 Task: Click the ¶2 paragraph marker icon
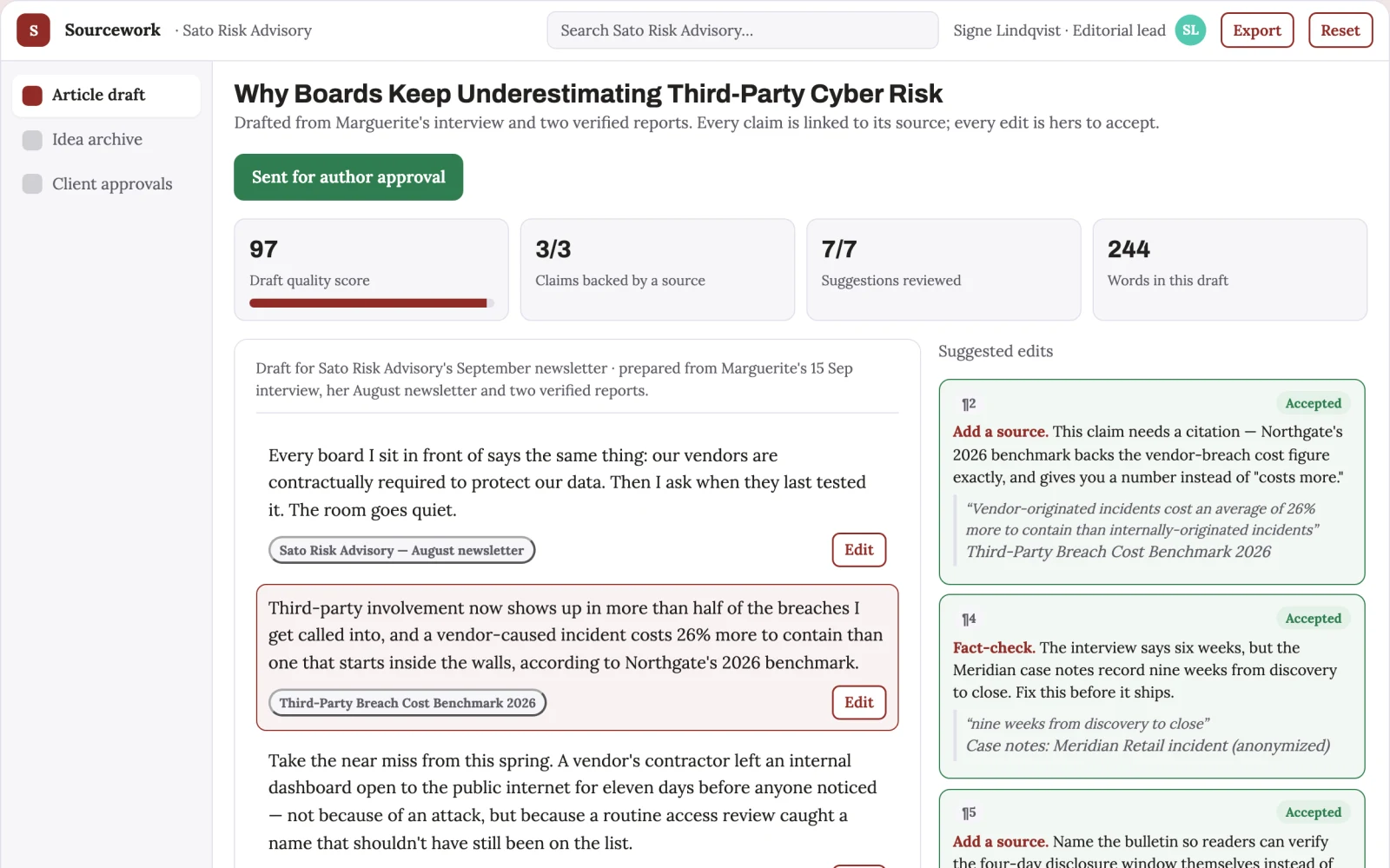[969, 404]
